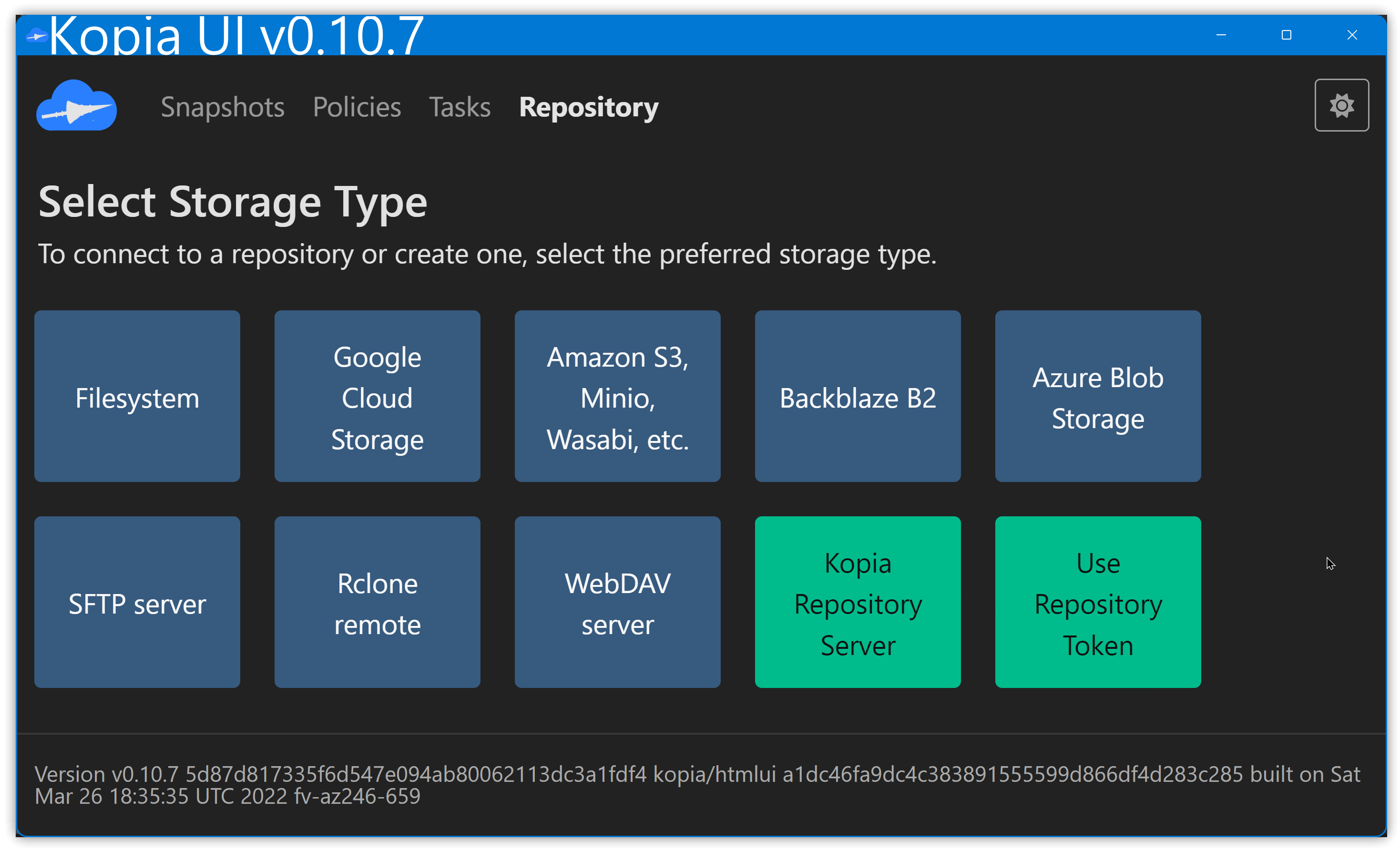
Task: Select WebDAV server option
Action: tap(618, 602)
